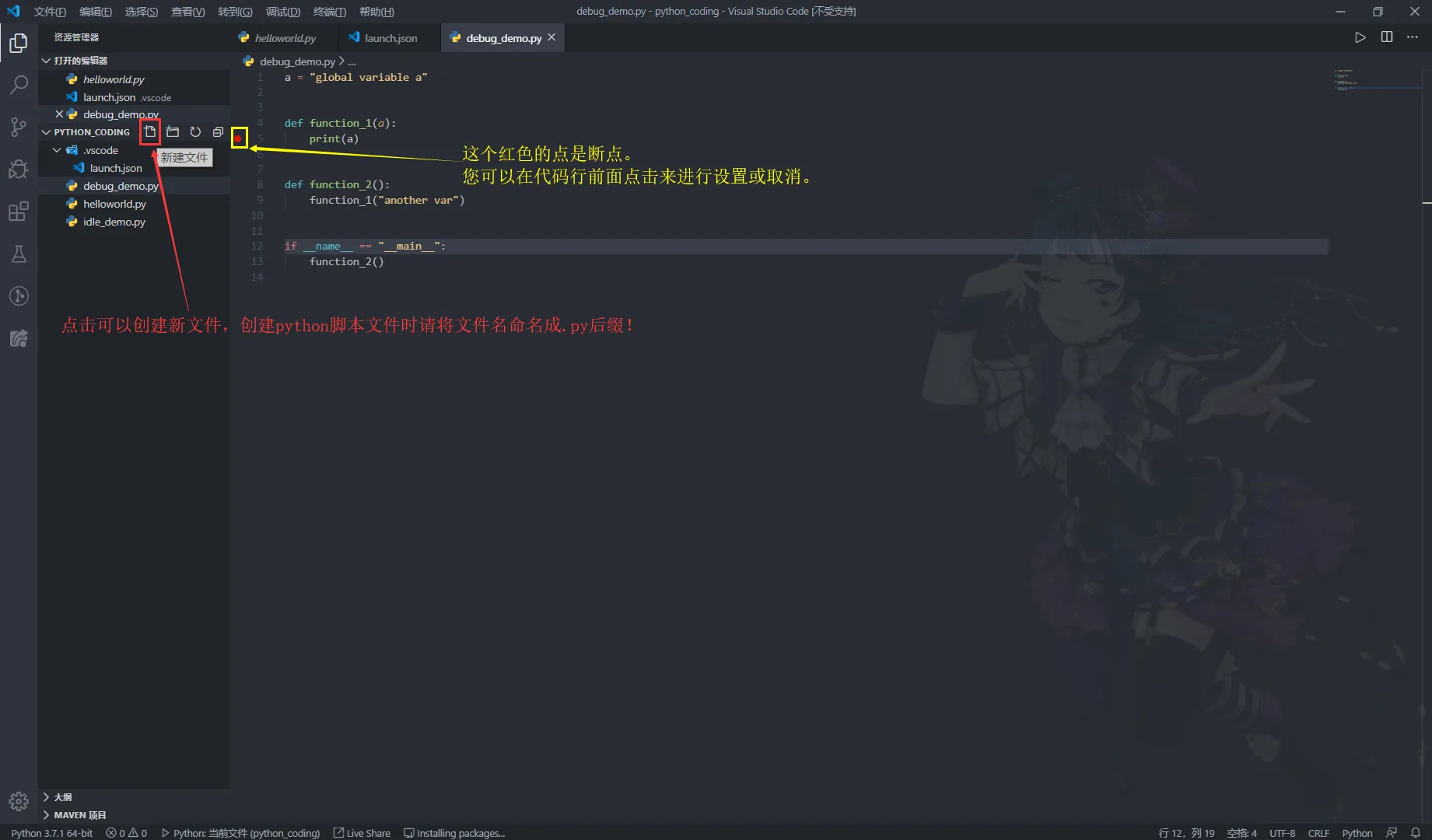1432x840 pixels.
Task: Collapse all folders in explorer
Action: (218, 131)
